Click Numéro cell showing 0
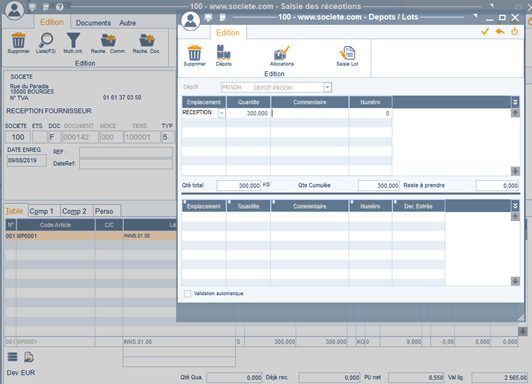Screen dimensions: 532x384 (x=370, y=113)
